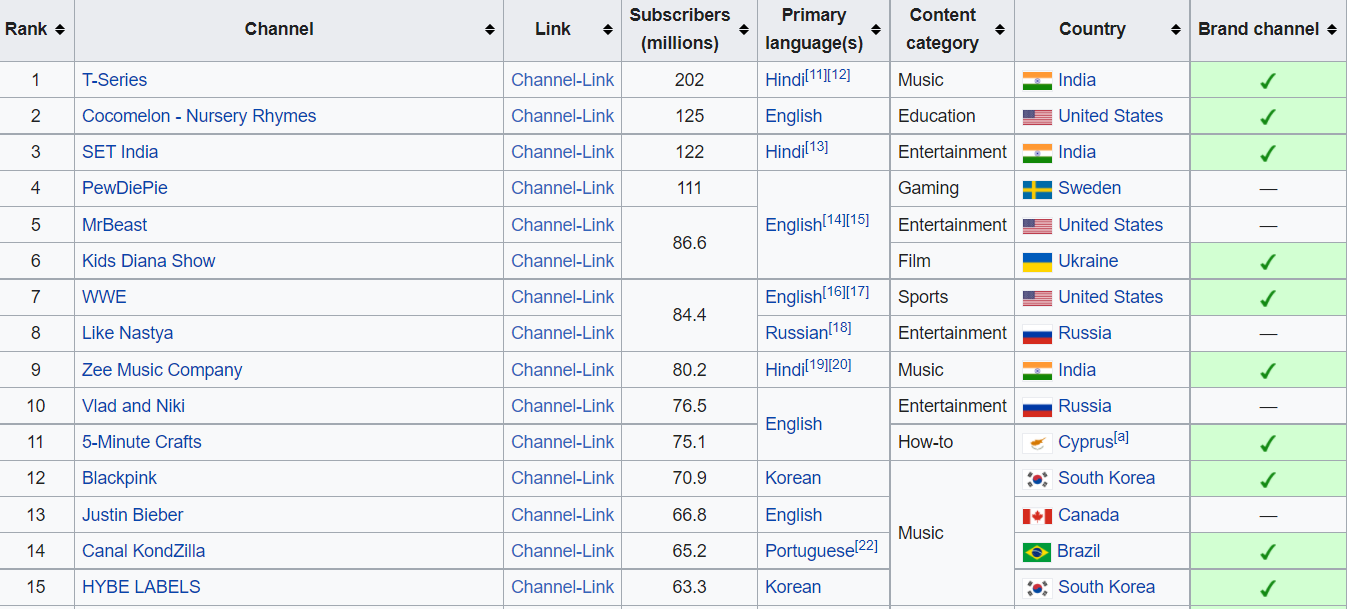This screenshot has width=1347, height=609.
Task: Click India flag in SET India row
Action: pos(1037,153)
